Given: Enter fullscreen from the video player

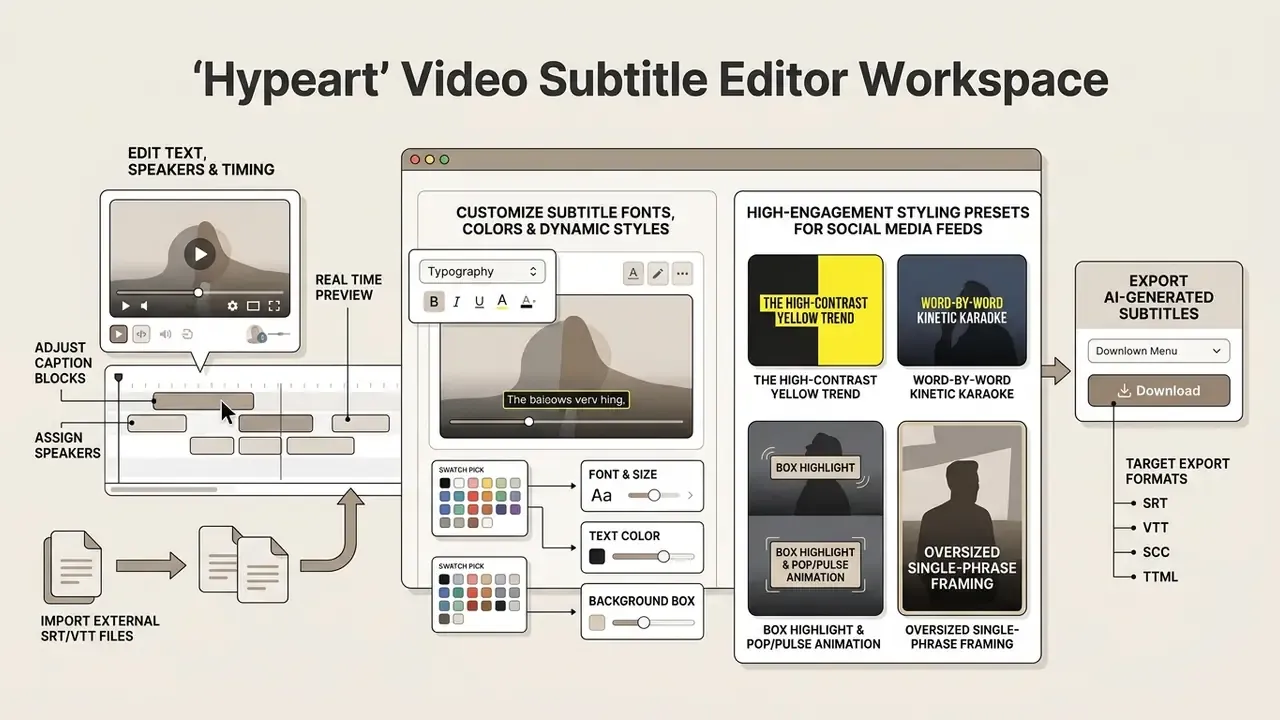Looking at the screenshot, I should click(274, 306).
